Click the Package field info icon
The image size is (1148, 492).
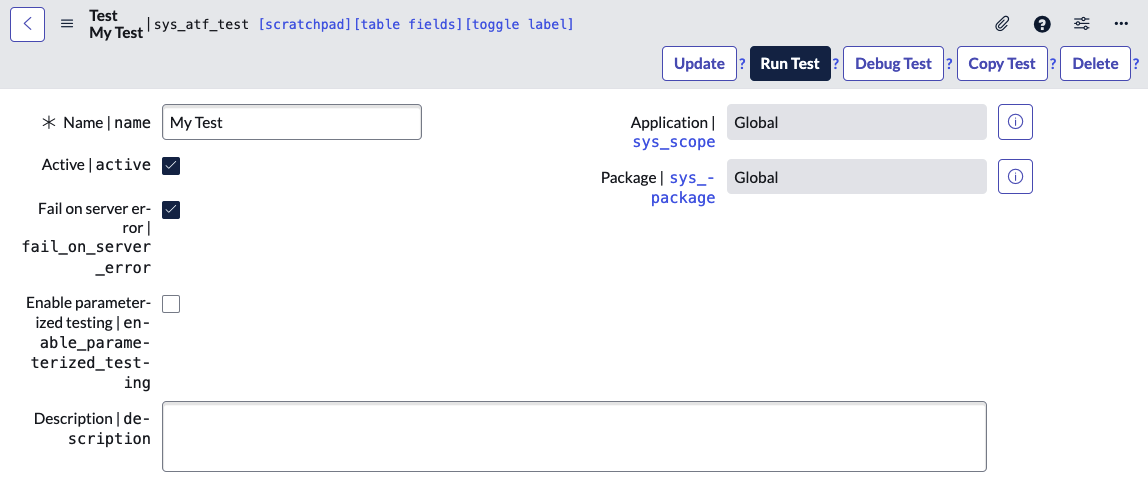point(1015,177)
